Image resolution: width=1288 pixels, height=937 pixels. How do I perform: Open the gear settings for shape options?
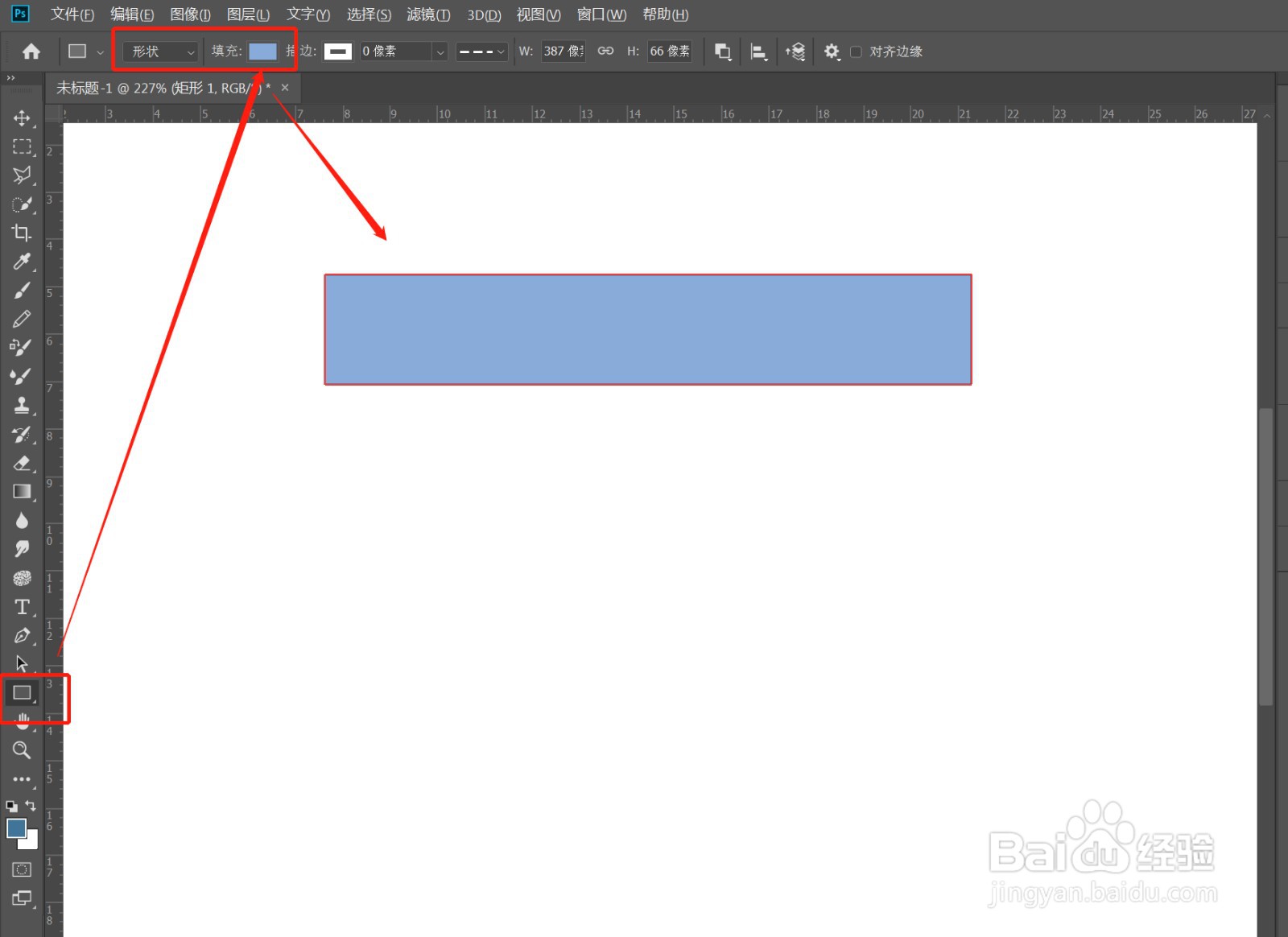pos(832,52)
